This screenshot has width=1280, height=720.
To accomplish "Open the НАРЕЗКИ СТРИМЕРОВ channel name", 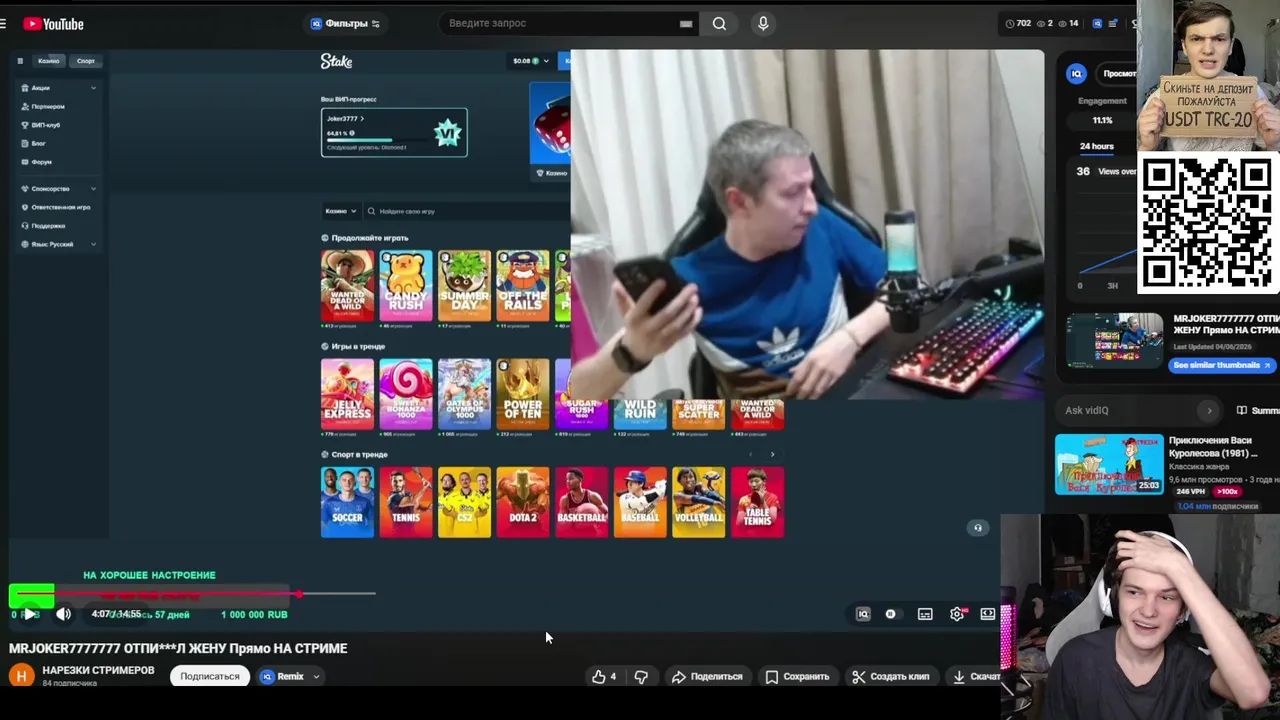I will 98,670.
